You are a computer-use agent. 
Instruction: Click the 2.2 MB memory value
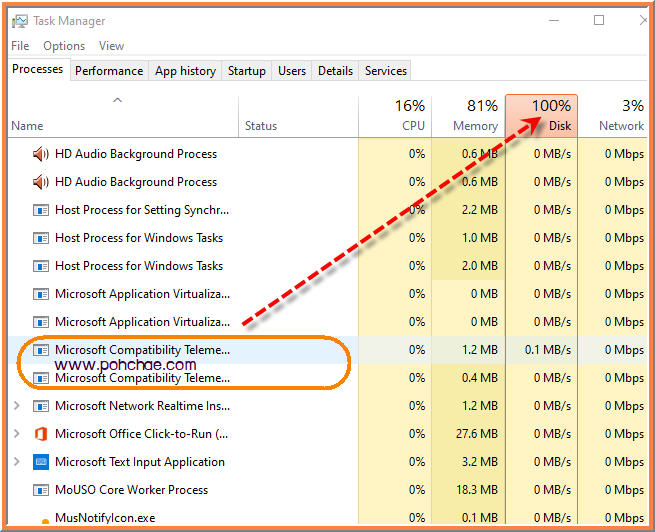pos(480,210)
